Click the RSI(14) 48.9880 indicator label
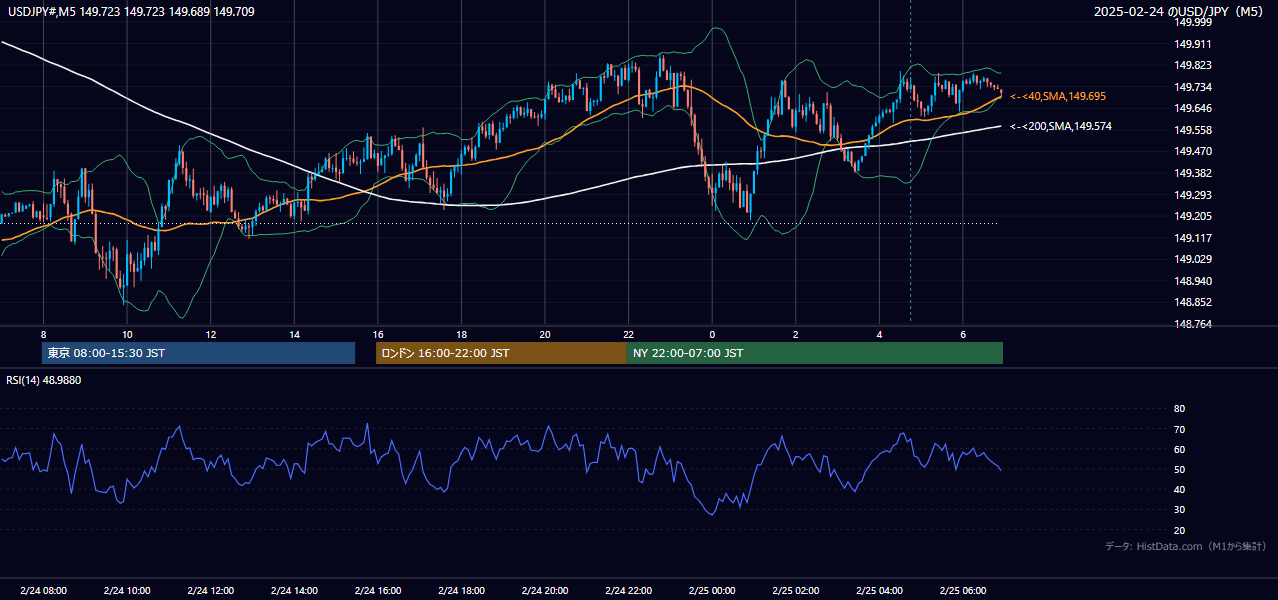1278x600 pixels. click(x=44, y=380)
